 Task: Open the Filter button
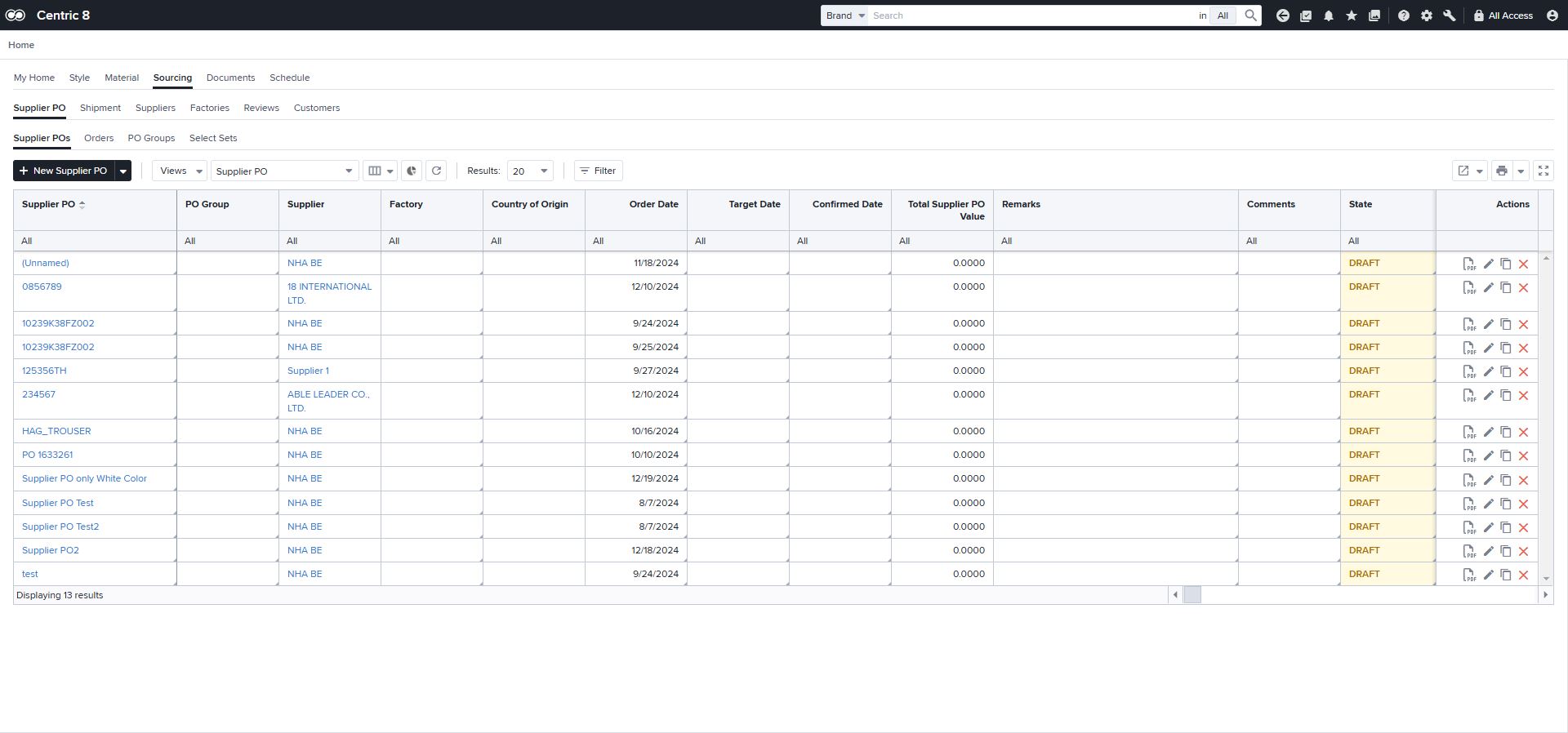point(598,171)
